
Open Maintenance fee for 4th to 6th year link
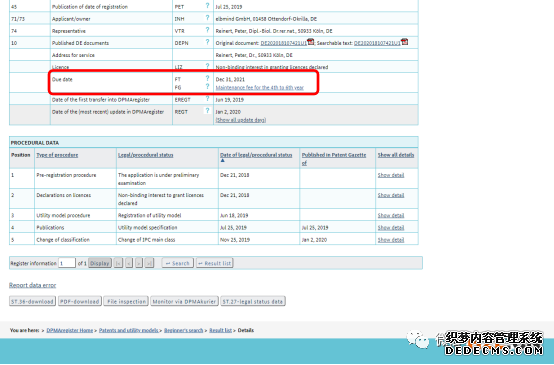tap(260, 88)
